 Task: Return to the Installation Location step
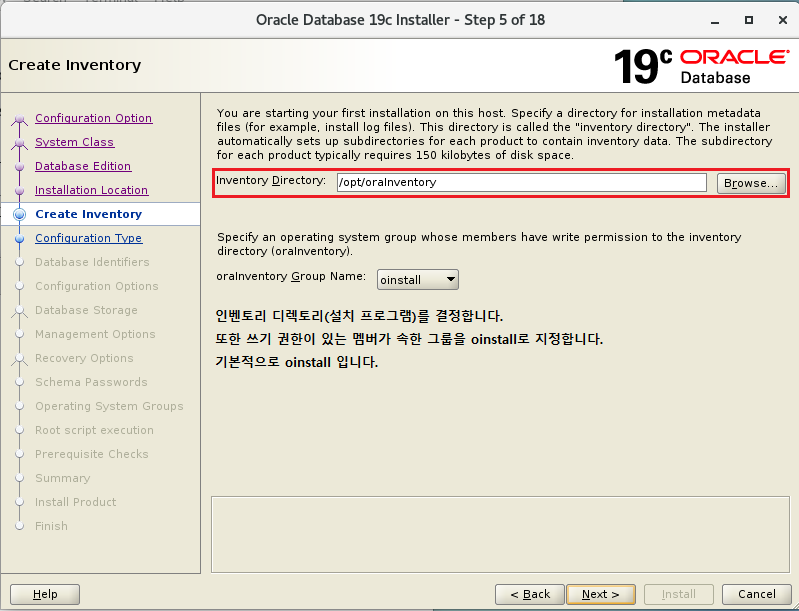[x=91, y=190]
